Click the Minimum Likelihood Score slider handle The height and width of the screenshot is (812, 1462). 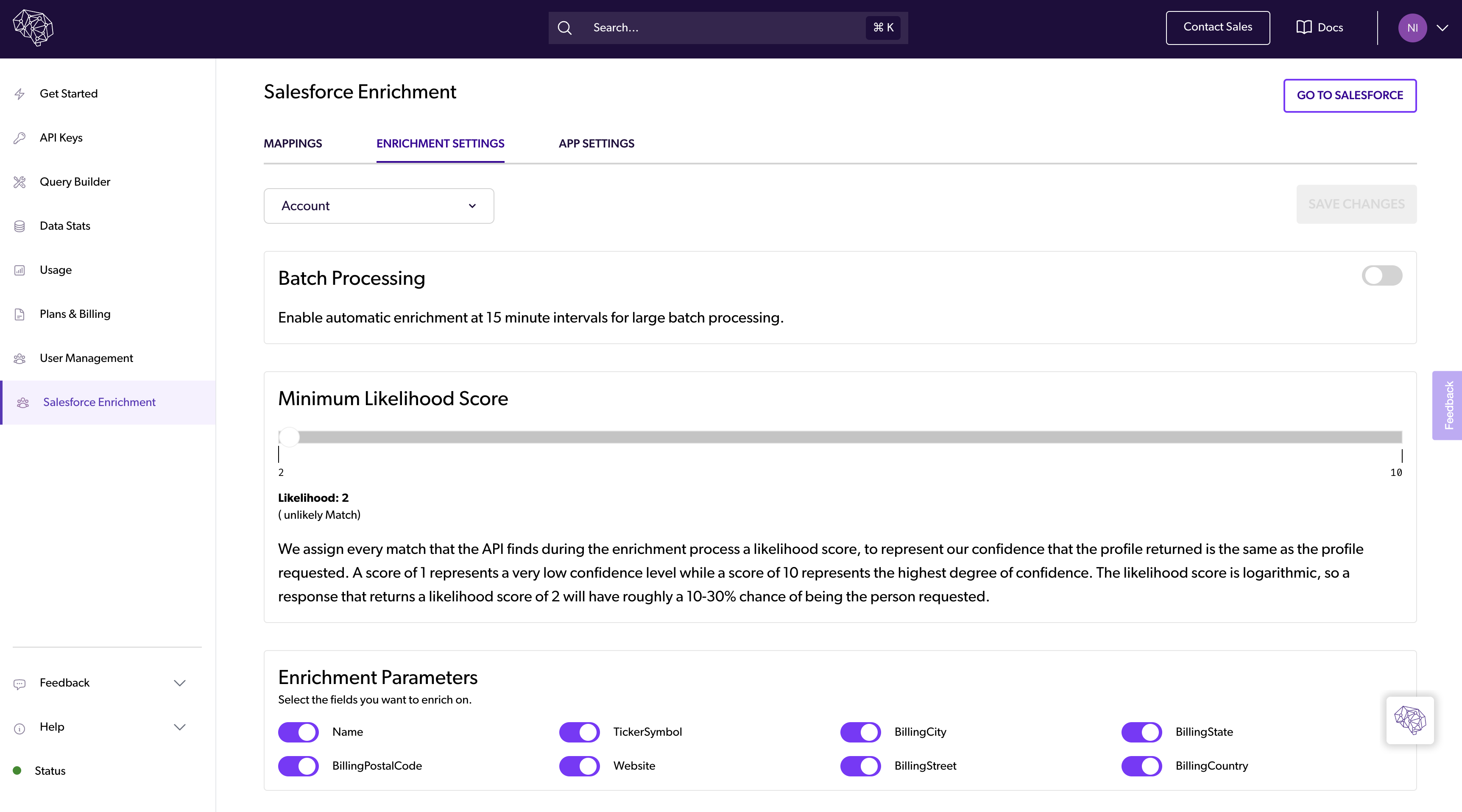289,437
